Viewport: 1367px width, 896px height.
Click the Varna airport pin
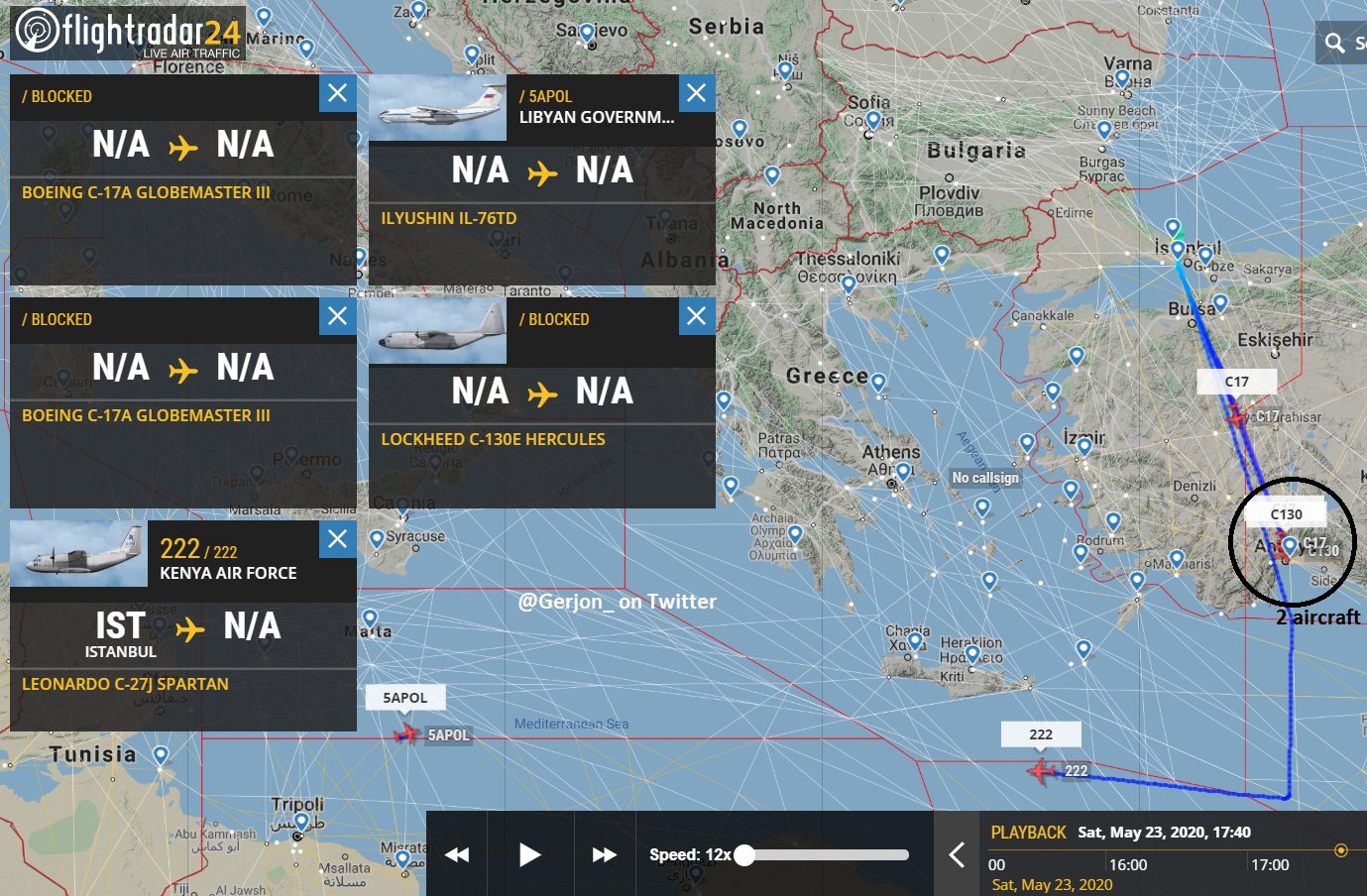click(x=1121, y=77)
